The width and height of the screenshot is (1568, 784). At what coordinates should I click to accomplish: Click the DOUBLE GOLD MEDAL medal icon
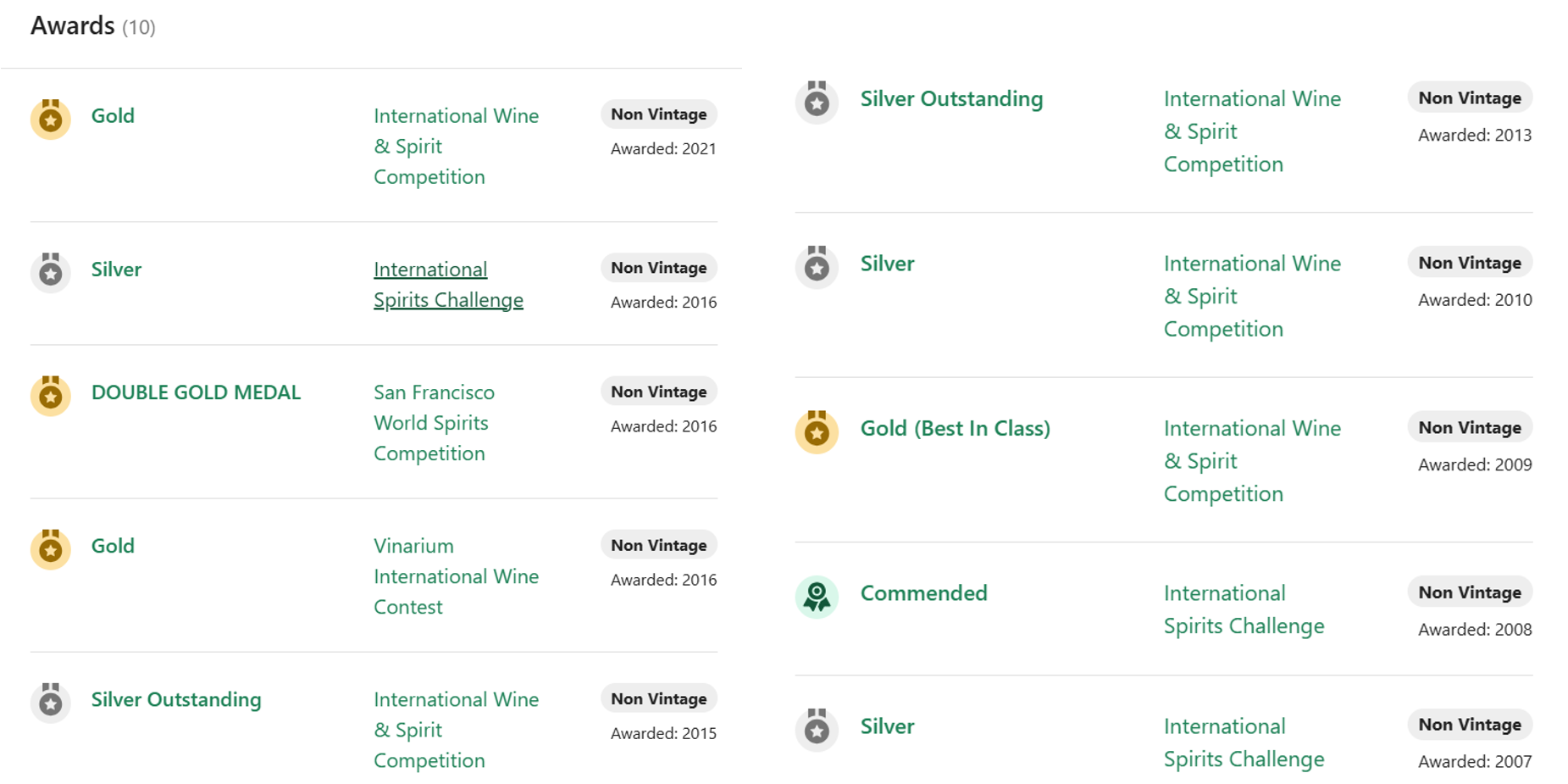coord(51,396)
